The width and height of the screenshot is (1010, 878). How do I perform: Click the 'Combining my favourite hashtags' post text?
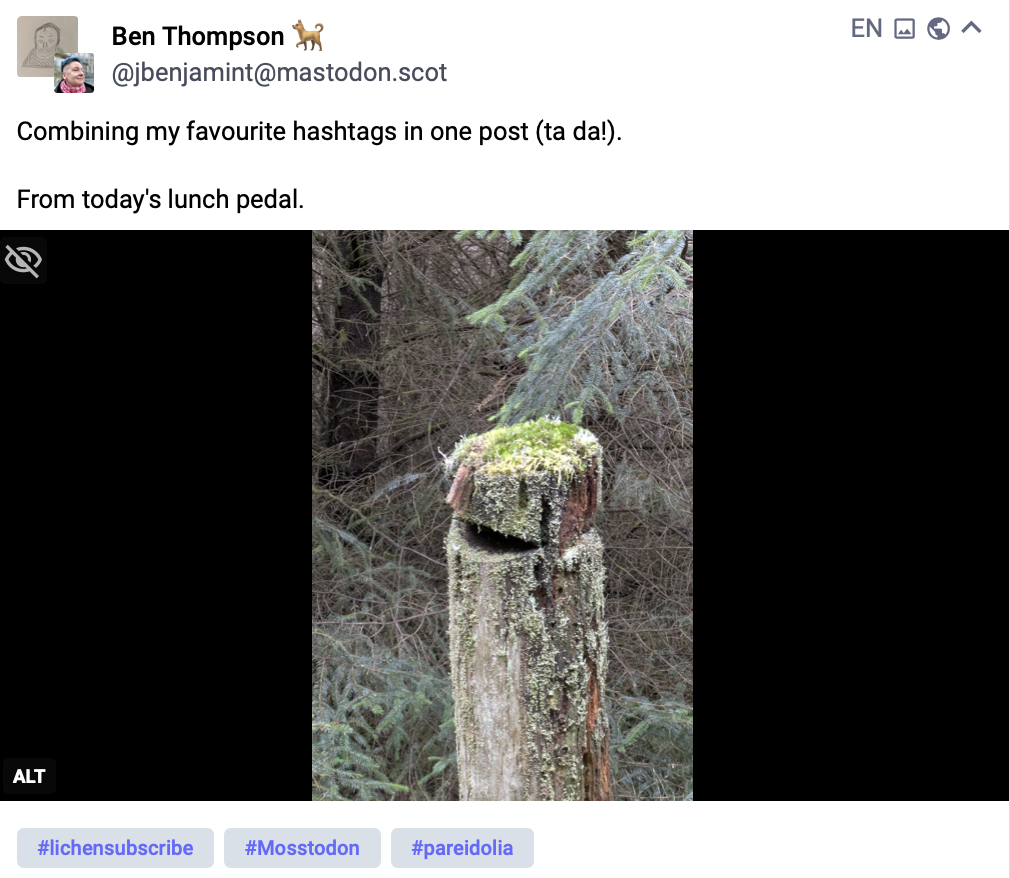coord(319,131)
